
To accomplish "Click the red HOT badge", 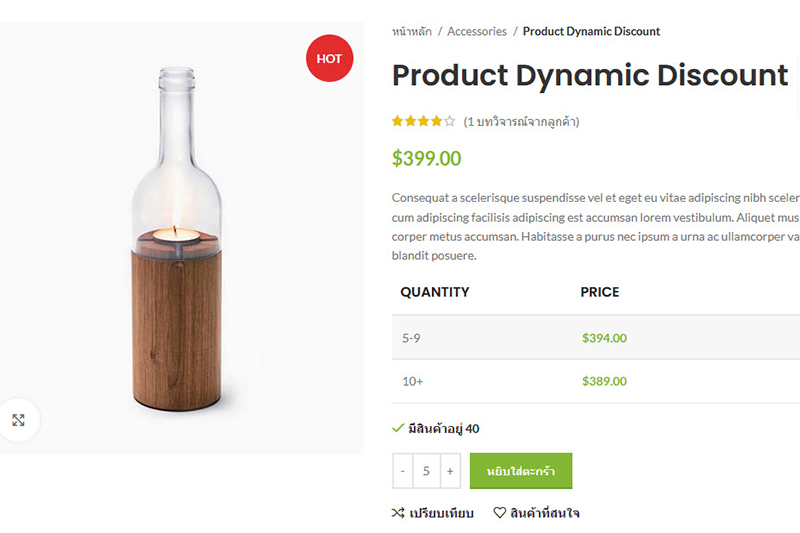I will [329, 59].
